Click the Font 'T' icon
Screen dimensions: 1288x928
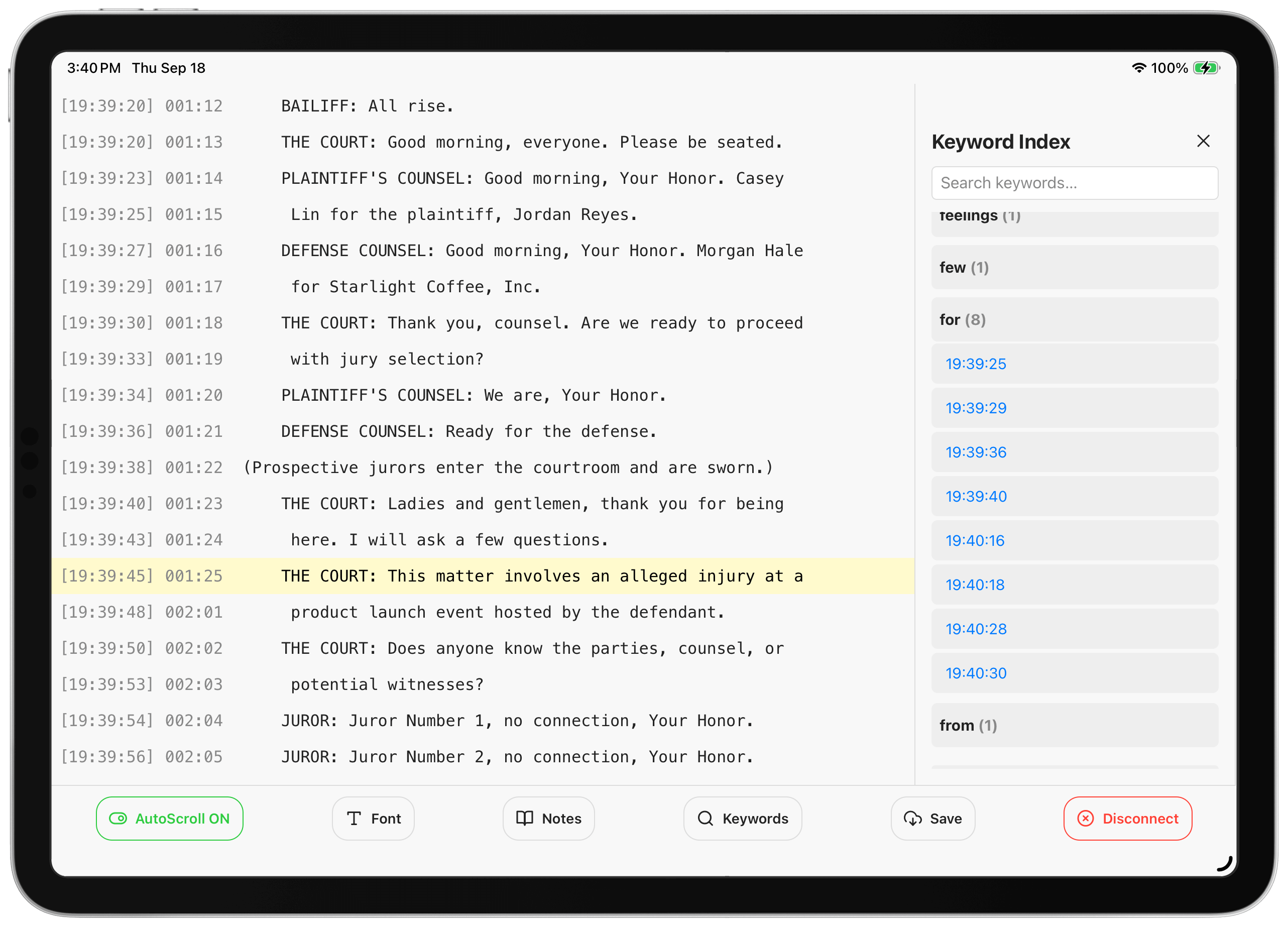[x=354, y=819]
